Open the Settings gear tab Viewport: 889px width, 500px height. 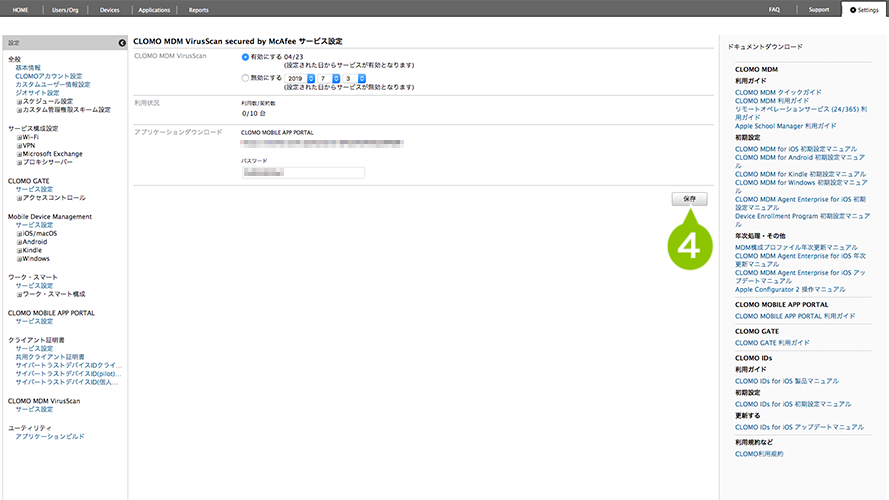[864, 10]
